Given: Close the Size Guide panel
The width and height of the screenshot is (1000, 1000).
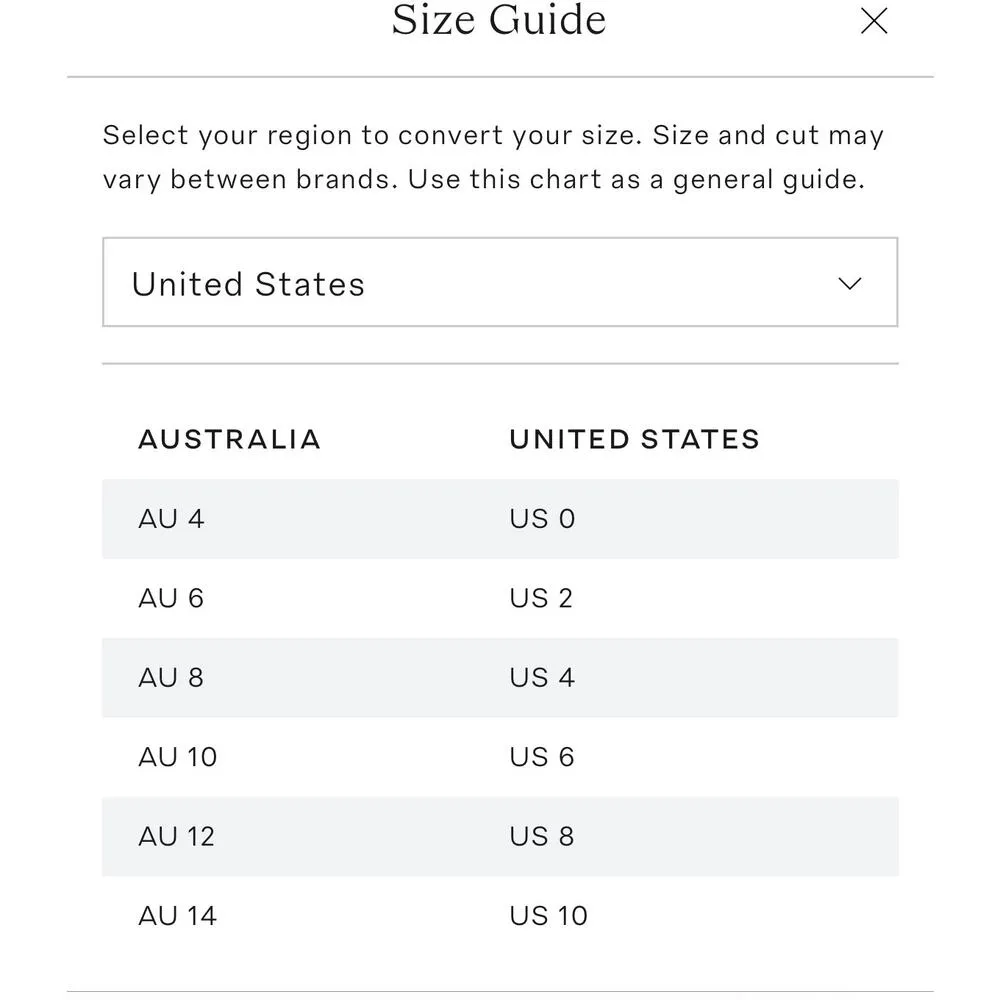Looking at the screenshot, I should pyautogui.click(x=874, y=21).
